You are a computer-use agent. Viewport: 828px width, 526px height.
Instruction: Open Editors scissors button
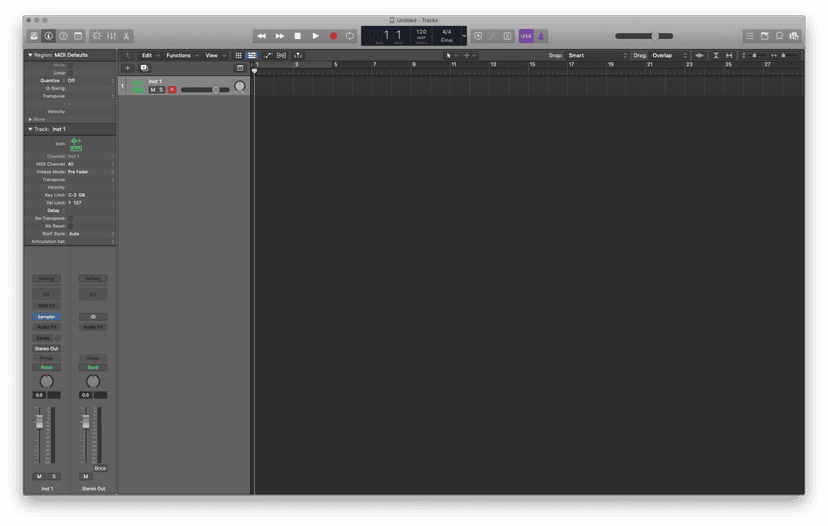[126, 36]
